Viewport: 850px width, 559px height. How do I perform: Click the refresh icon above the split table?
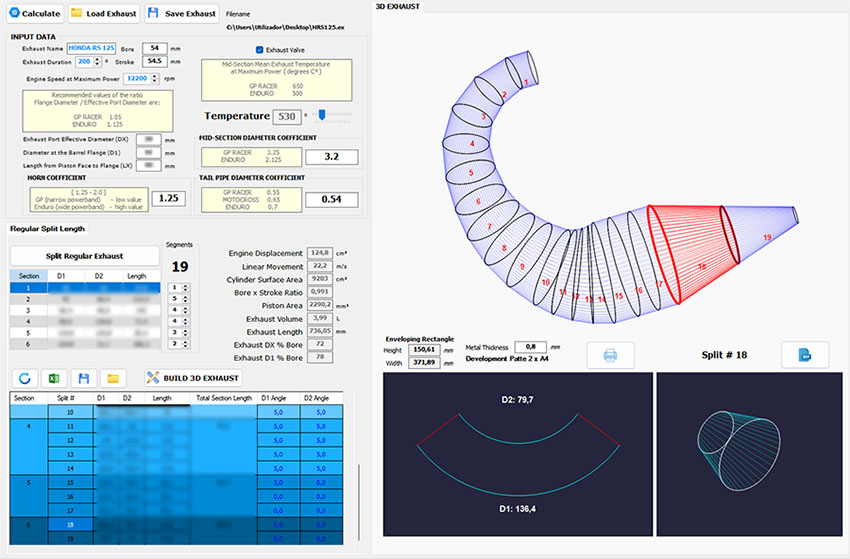23,378
